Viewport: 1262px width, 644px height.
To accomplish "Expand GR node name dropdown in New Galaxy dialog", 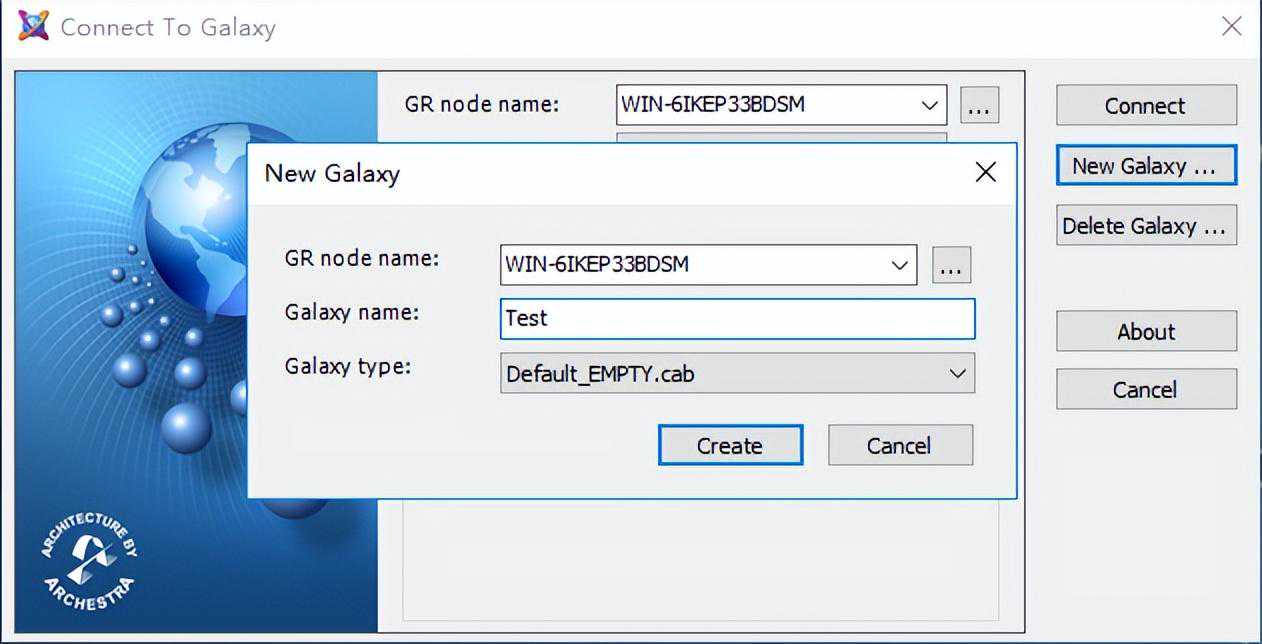I will [x=900, y=265].
